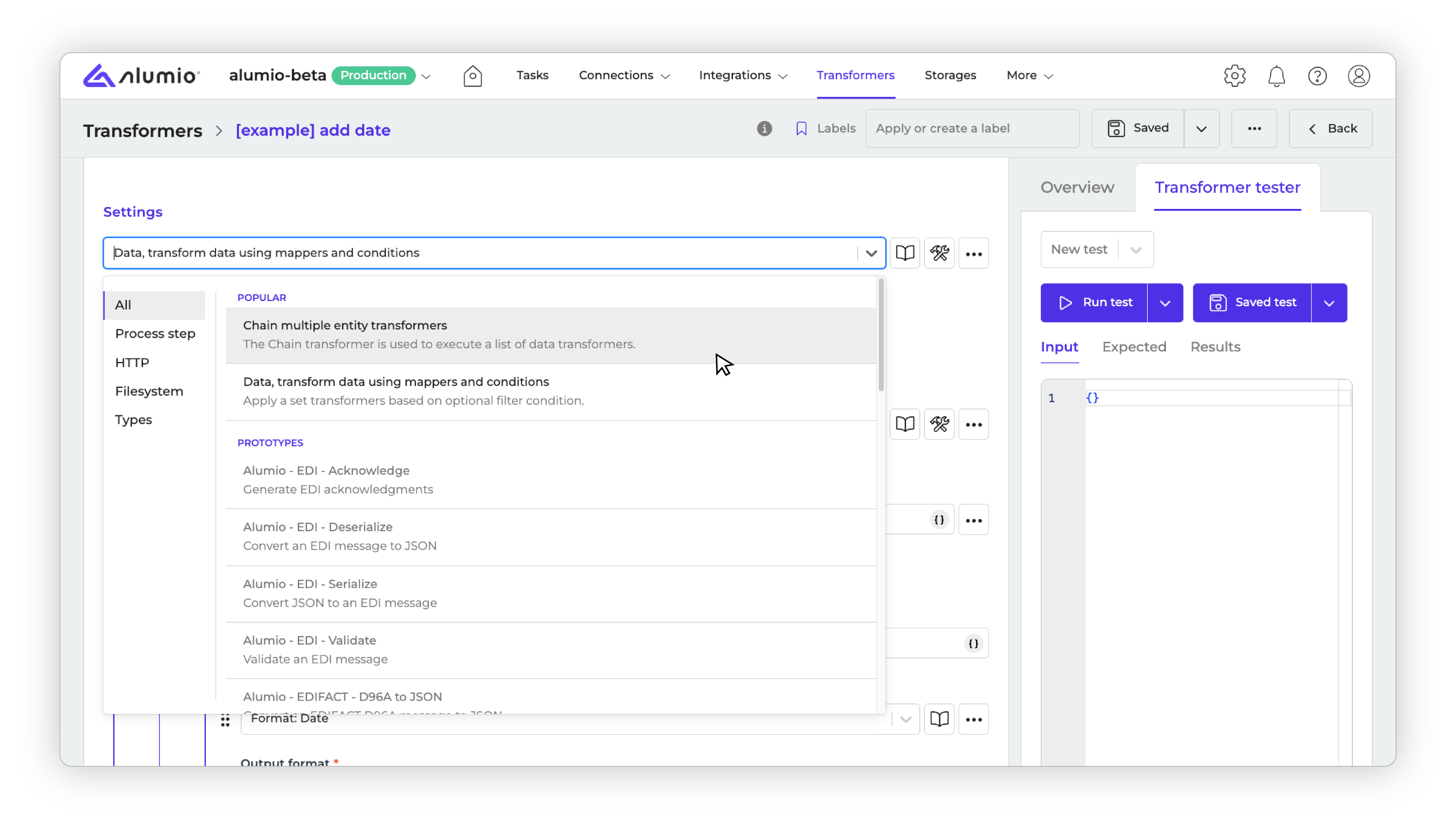
Task: Click the Labels bookmark icon
Action: 801,128
